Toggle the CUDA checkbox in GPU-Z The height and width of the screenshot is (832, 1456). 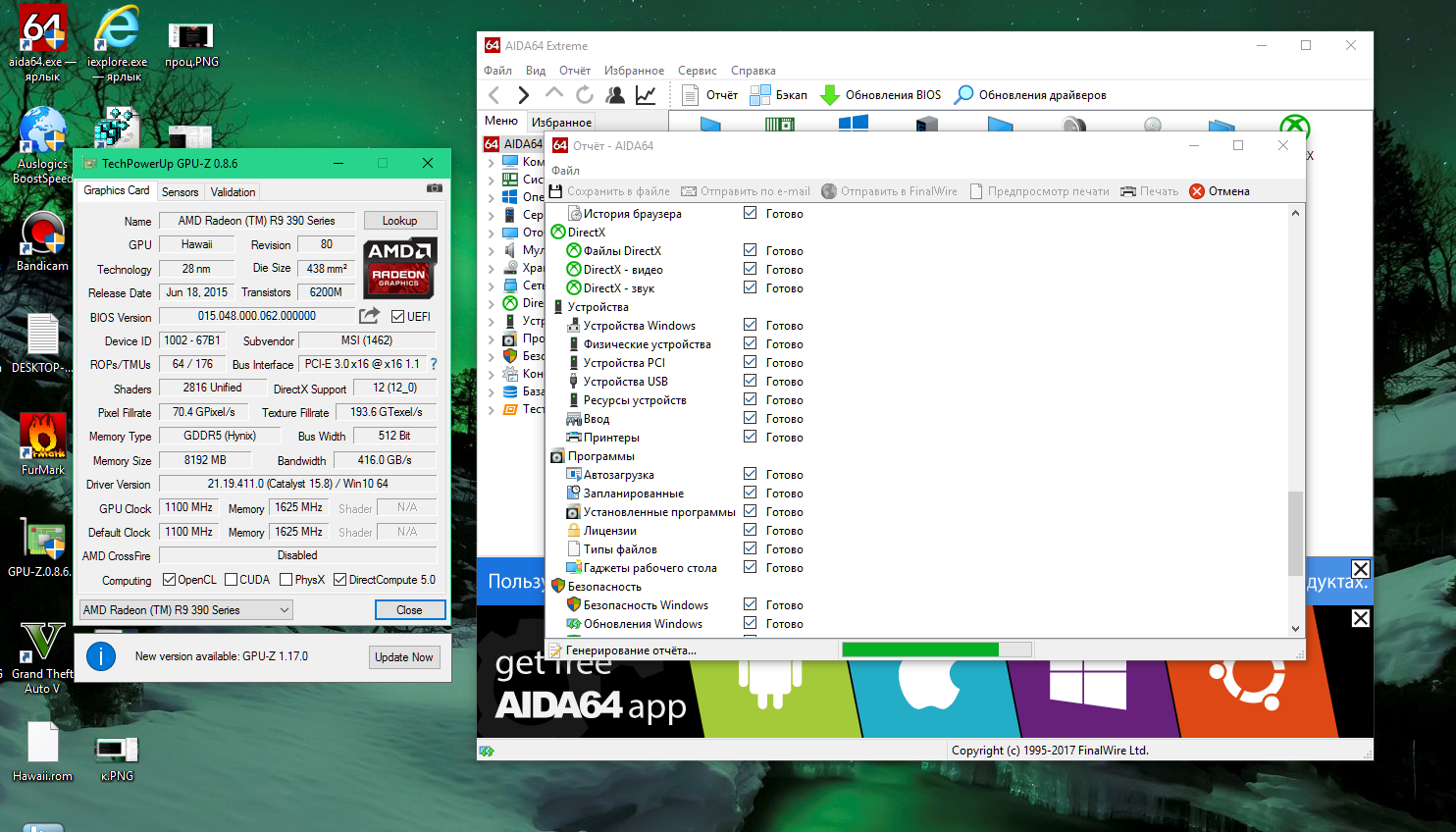coord(232,580)
